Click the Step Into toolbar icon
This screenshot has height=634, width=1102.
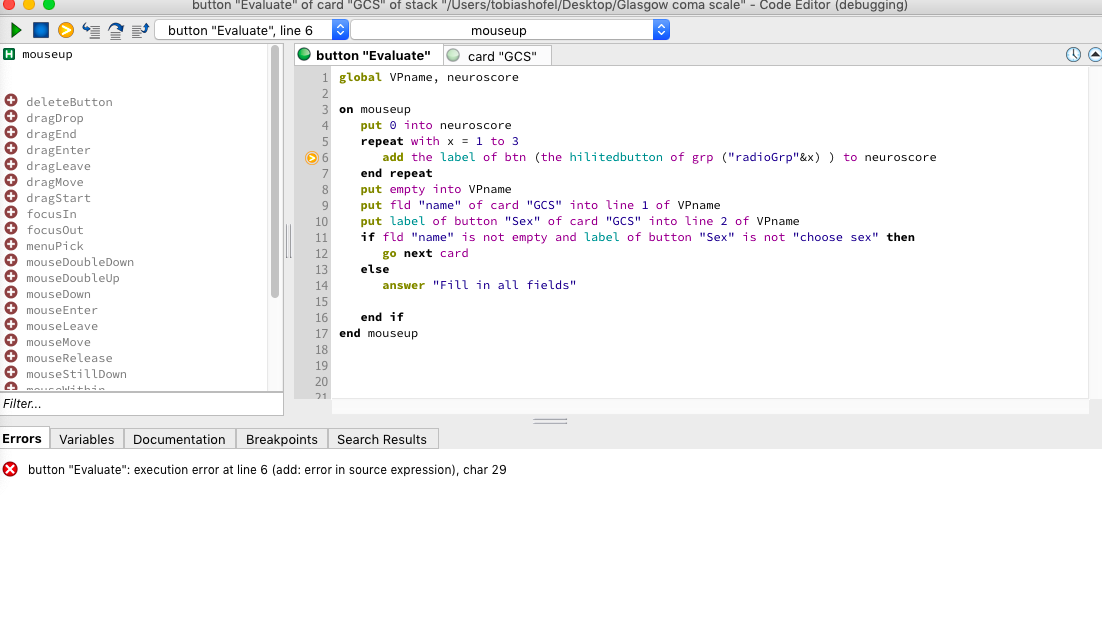pos(91,31)
